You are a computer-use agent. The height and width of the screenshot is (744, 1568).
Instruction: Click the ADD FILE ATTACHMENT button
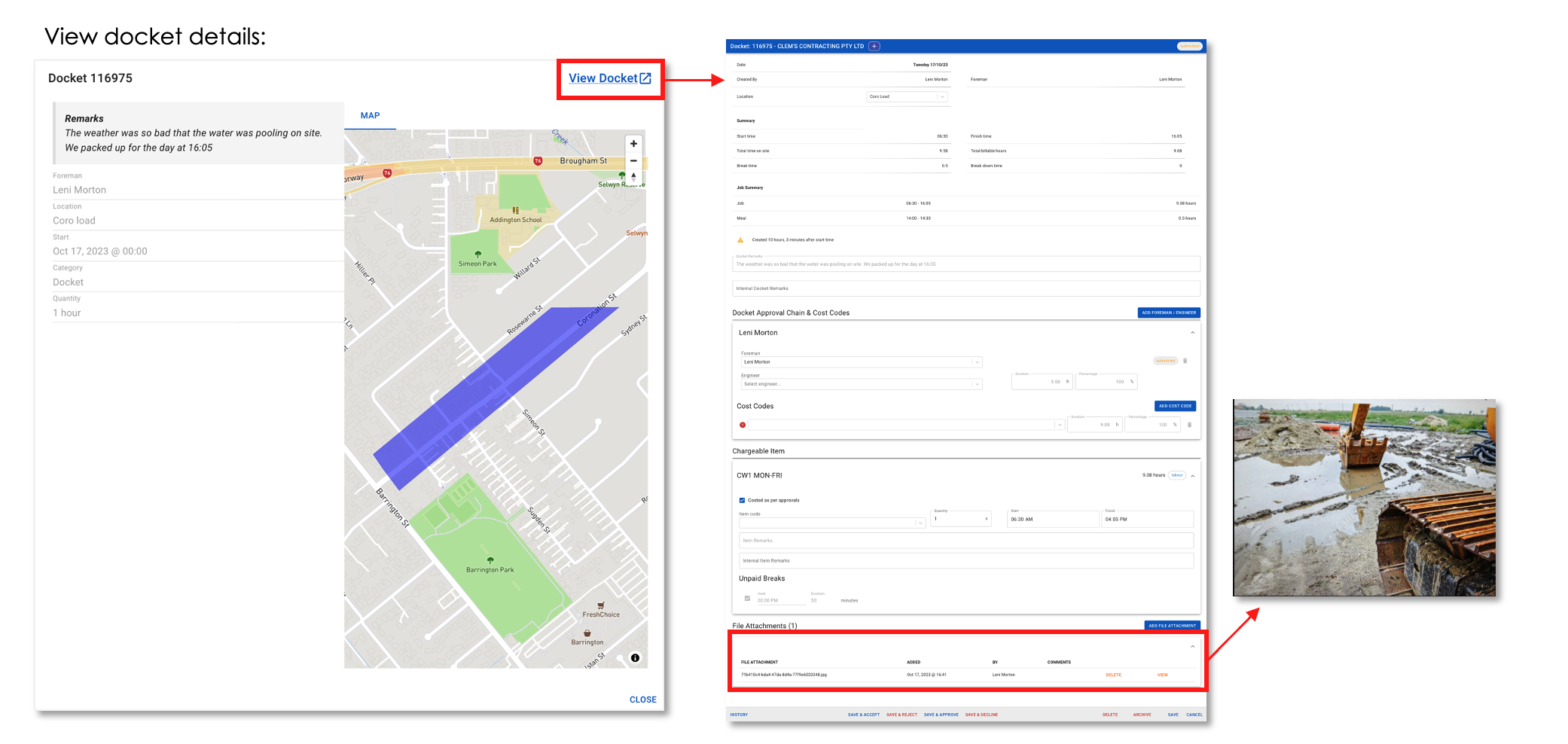[1172, 625]
